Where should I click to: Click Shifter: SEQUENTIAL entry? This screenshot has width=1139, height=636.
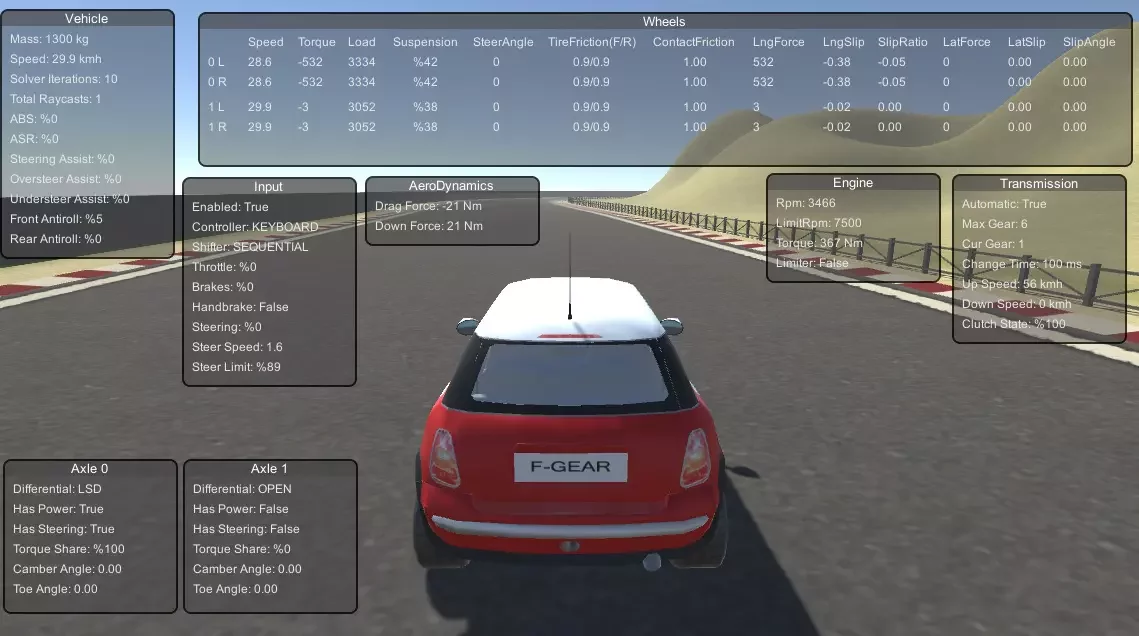click(250, 247)
